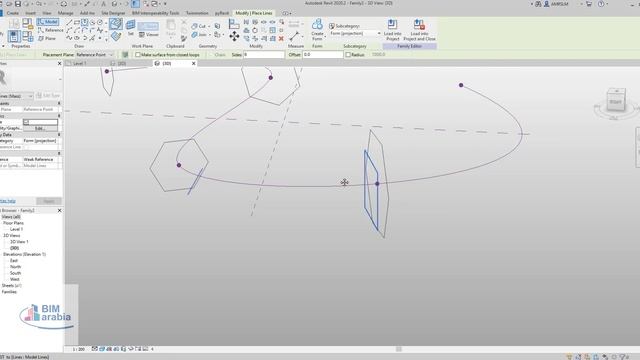Click the Draw on Face work plane icon
Image resolution: width=640 pixels, height=360 pixels.
point(116,24)
